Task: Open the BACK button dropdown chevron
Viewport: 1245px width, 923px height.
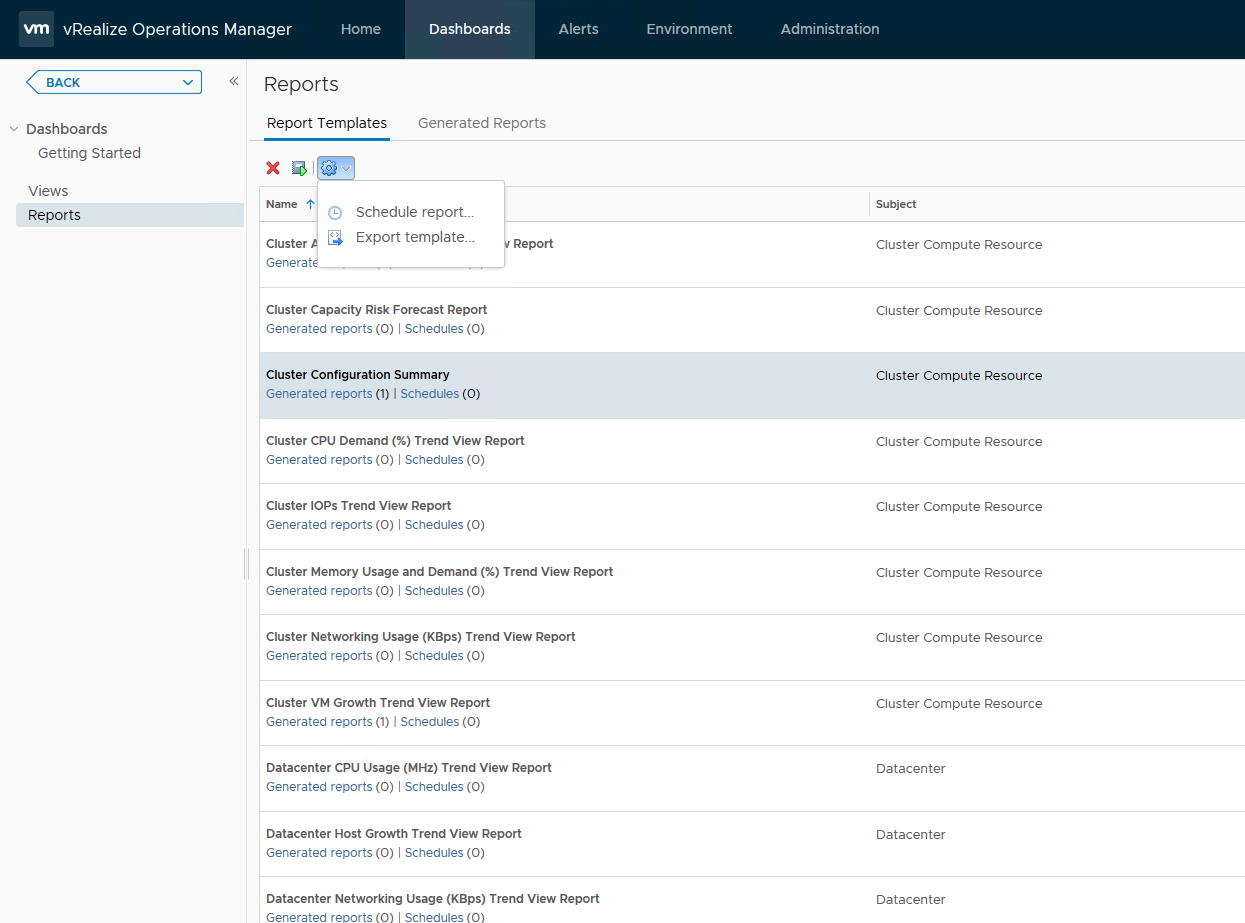Action: click(x=188, y=83)
